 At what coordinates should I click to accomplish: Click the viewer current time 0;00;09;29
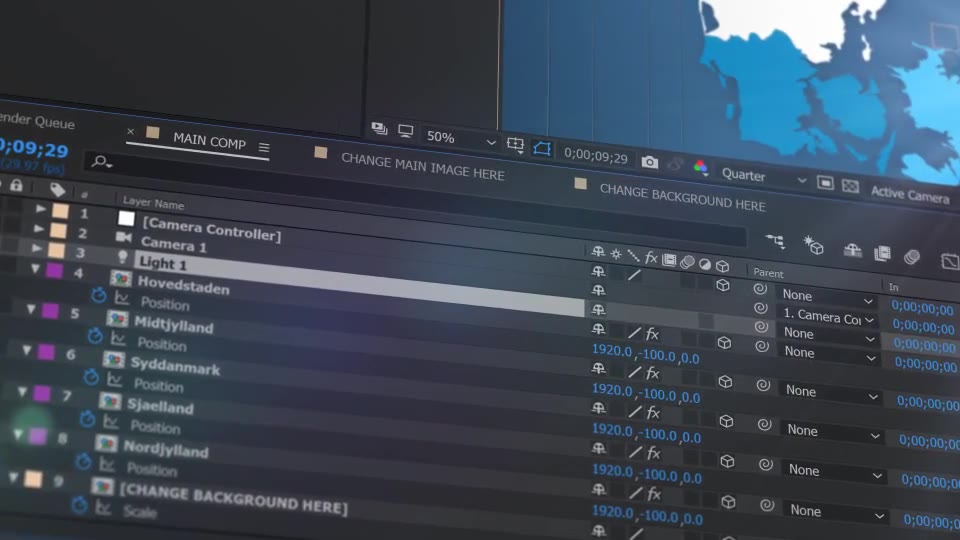tap(595, 157)
